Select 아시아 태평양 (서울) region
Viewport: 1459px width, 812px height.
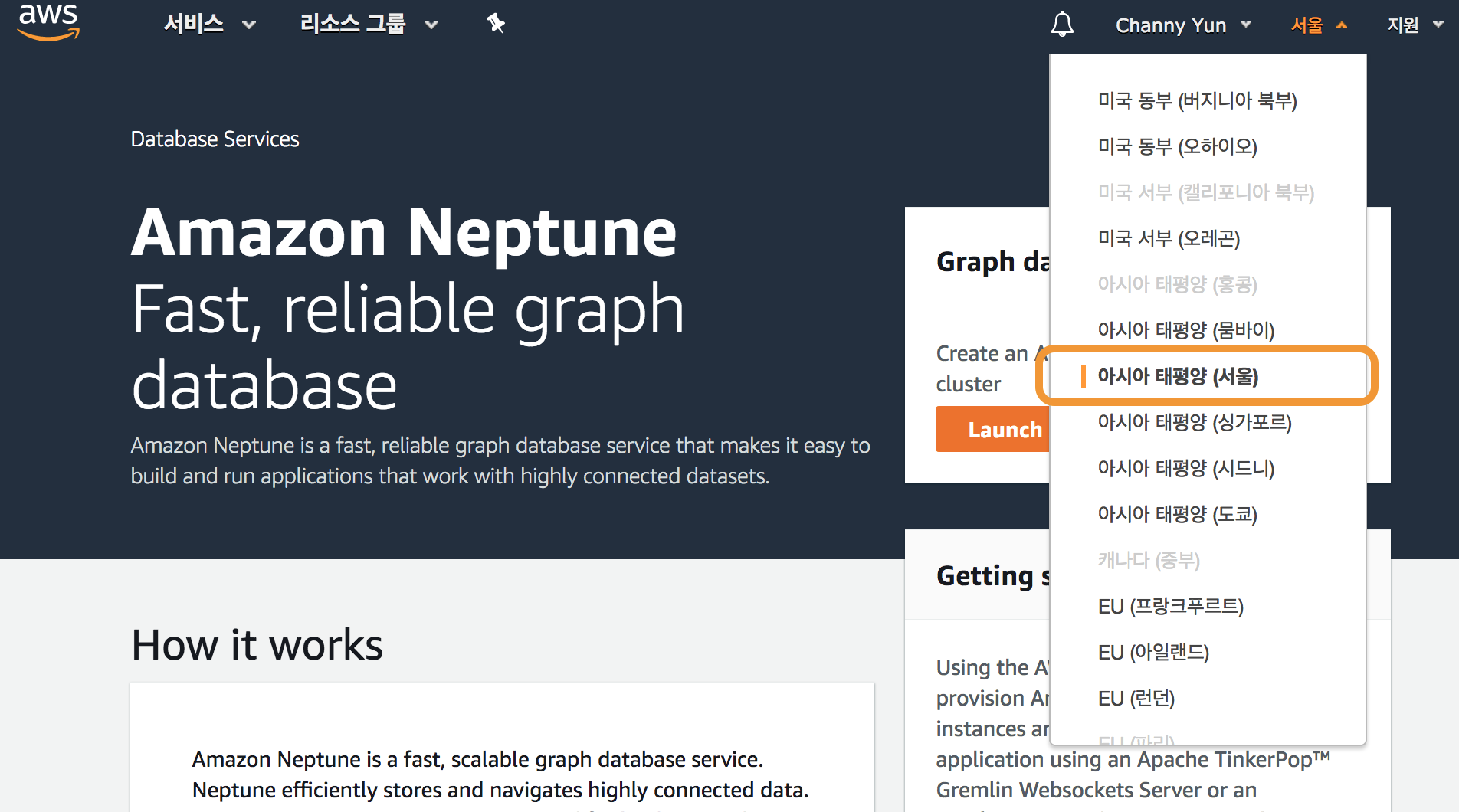[x=1178, y=376]
